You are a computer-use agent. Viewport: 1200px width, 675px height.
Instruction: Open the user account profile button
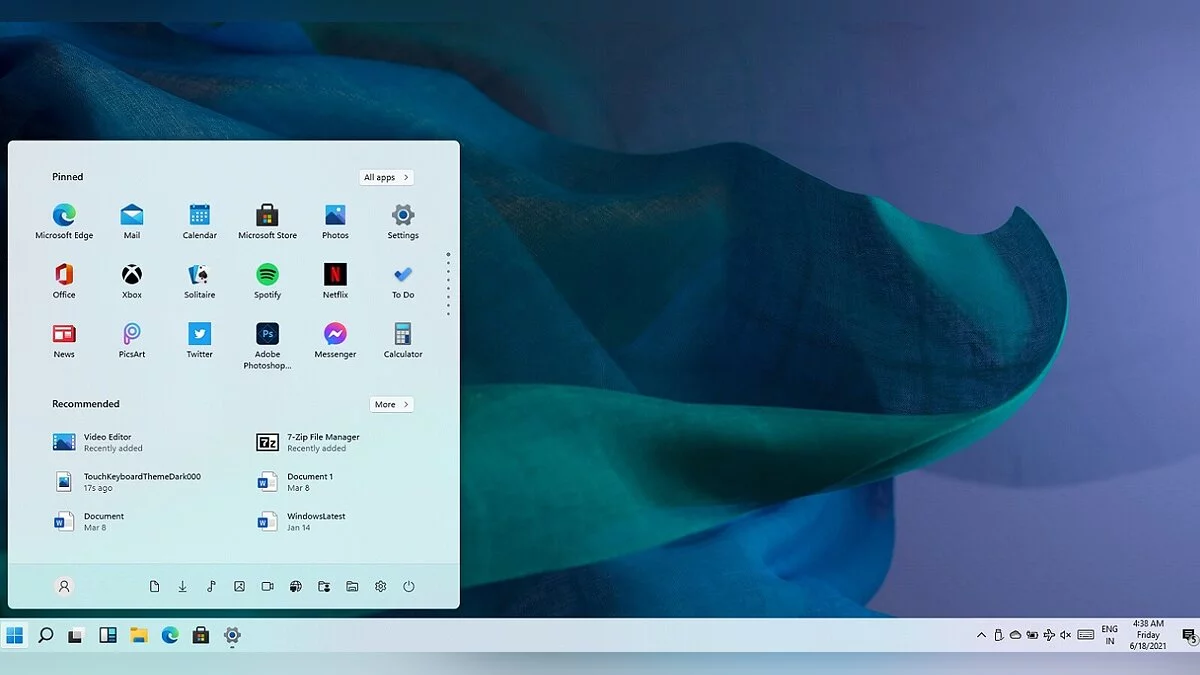pos(64,587)
